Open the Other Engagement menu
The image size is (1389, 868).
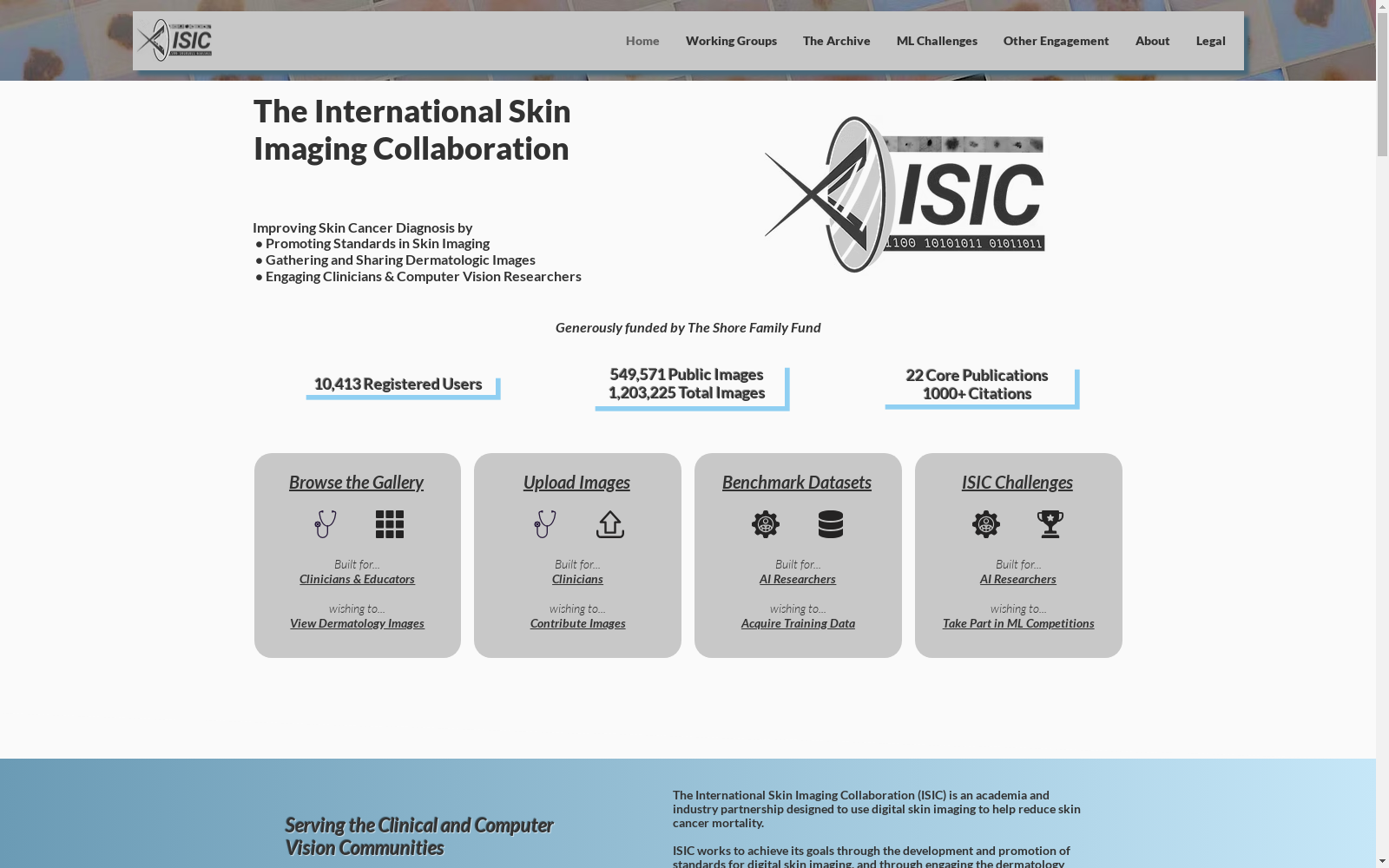[x=1056, y=41]
